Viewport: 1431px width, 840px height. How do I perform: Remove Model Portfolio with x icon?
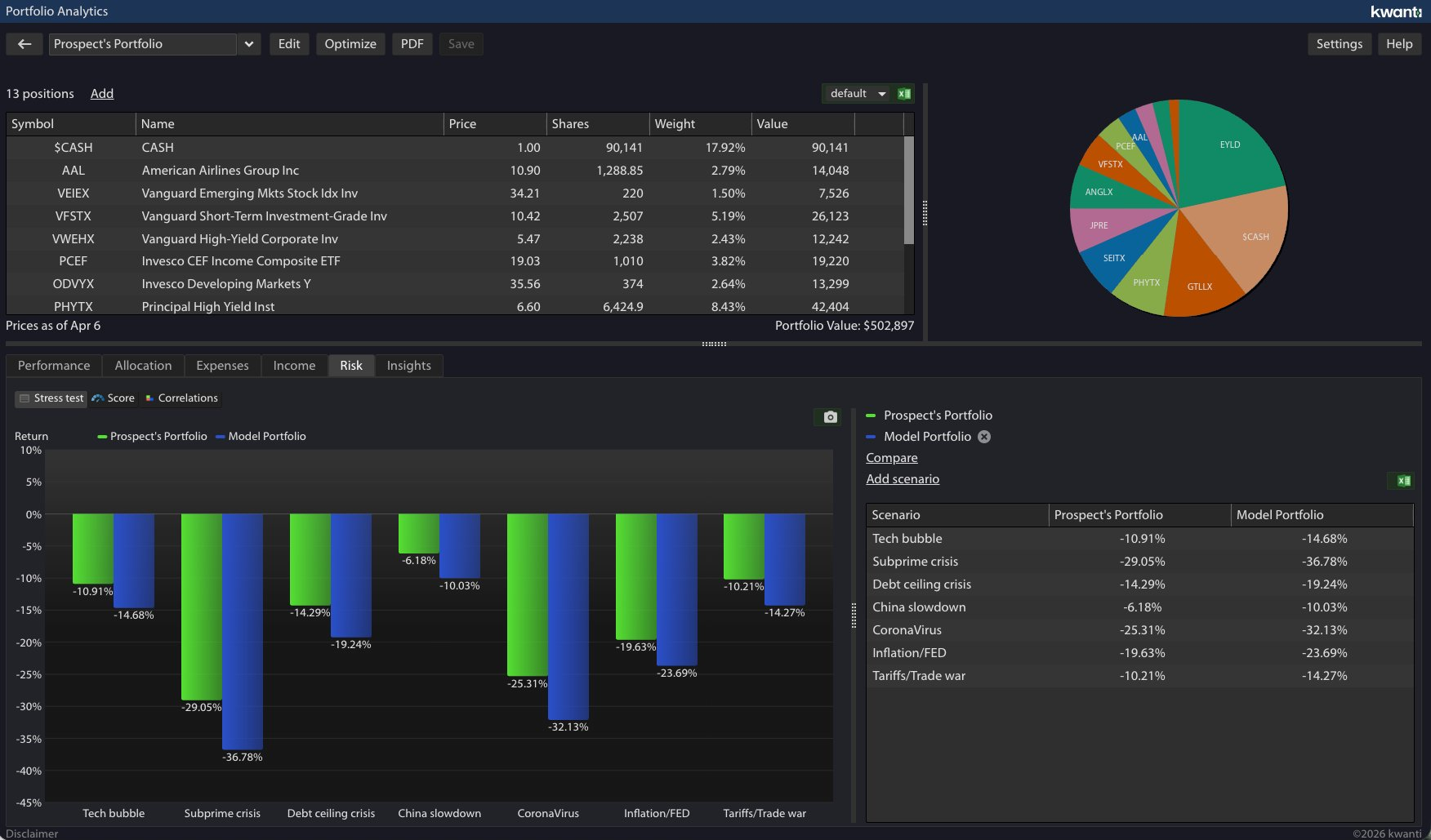[x=984, y=437]
